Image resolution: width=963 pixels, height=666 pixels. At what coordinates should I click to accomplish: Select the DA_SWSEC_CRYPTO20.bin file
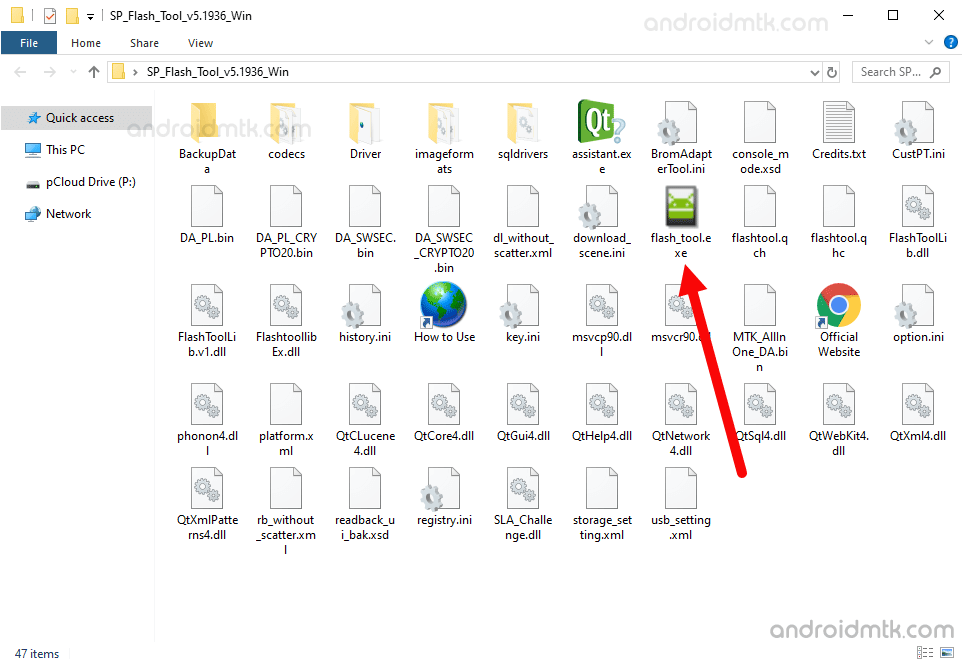444,230
